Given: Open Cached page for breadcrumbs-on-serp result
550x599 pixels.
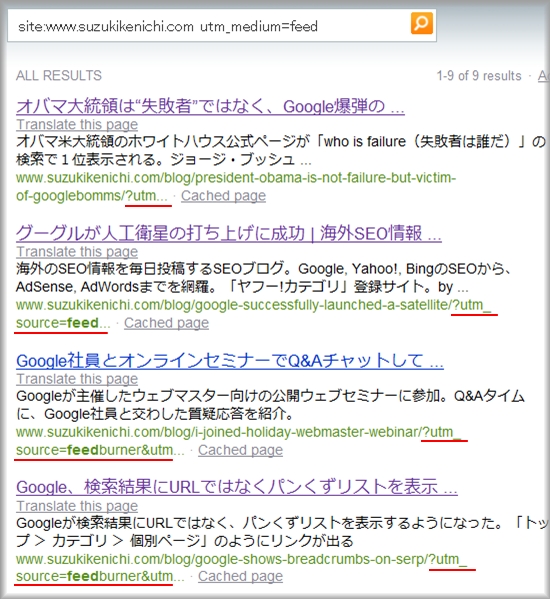Looking at the screenshot, I should (240, 576).
